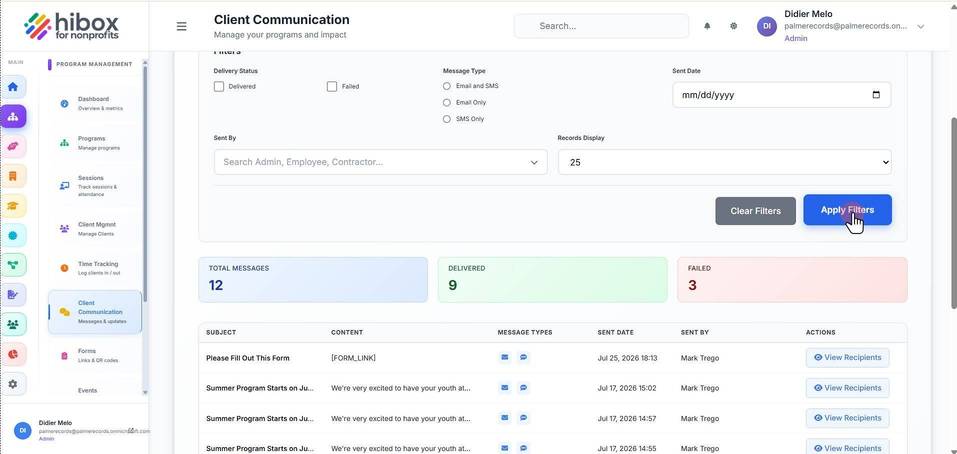
Task: Open Programs menu item
Action: tap(95, 143)
